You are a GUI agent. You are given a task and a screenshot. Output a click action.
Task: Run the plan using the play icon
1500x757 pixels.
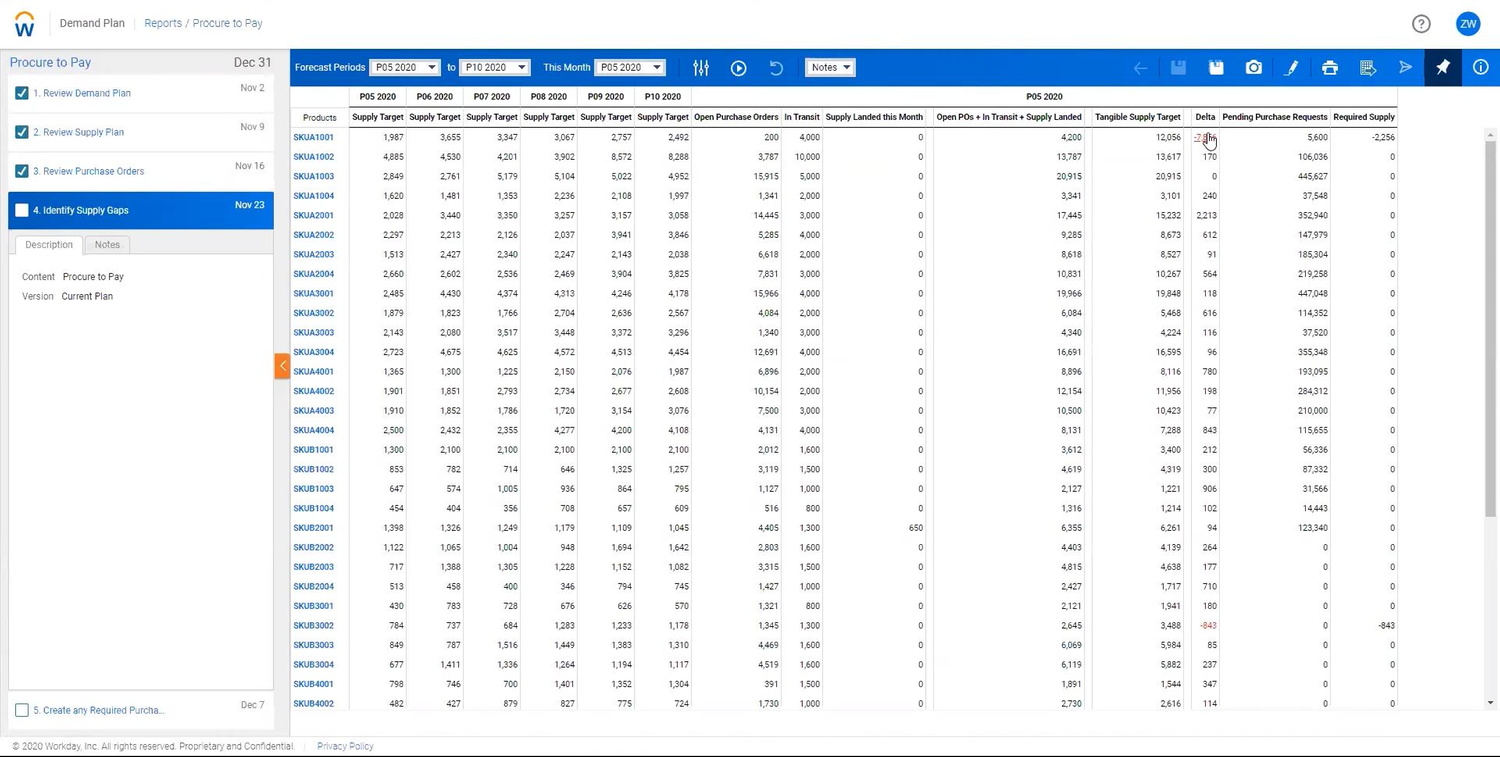738,67
